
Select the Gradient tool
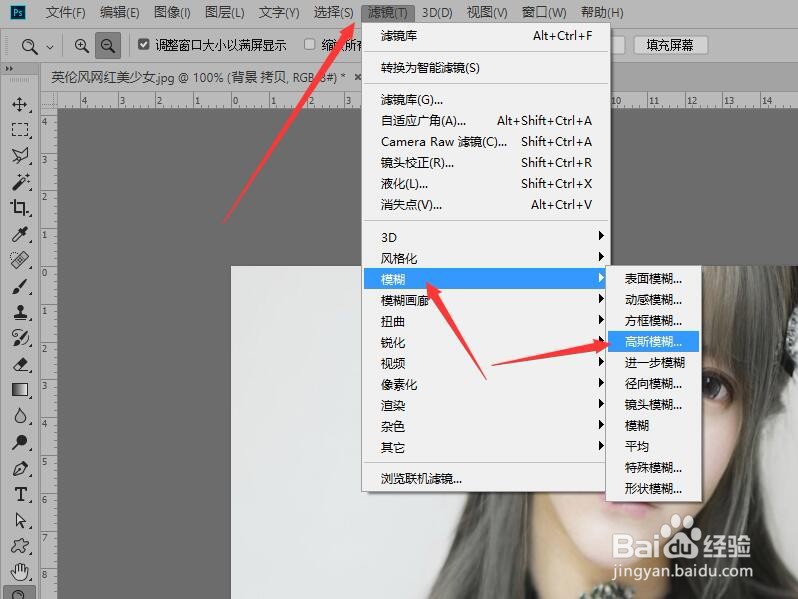20,390
